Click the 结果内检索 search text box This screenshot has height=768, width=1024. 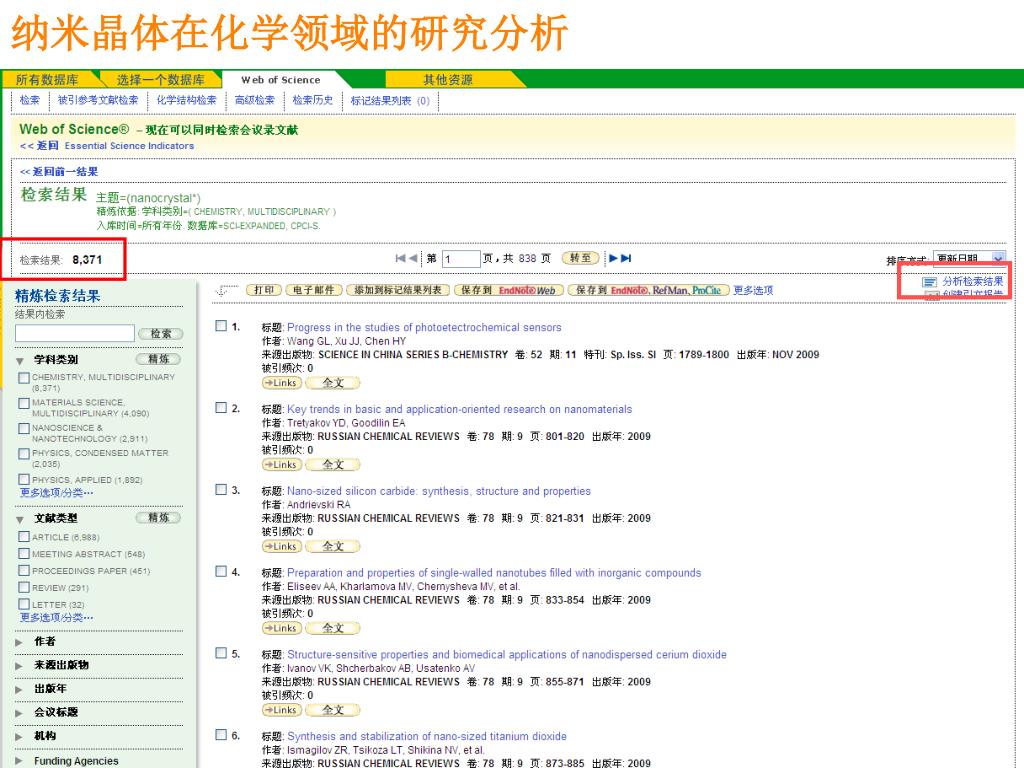74,333
